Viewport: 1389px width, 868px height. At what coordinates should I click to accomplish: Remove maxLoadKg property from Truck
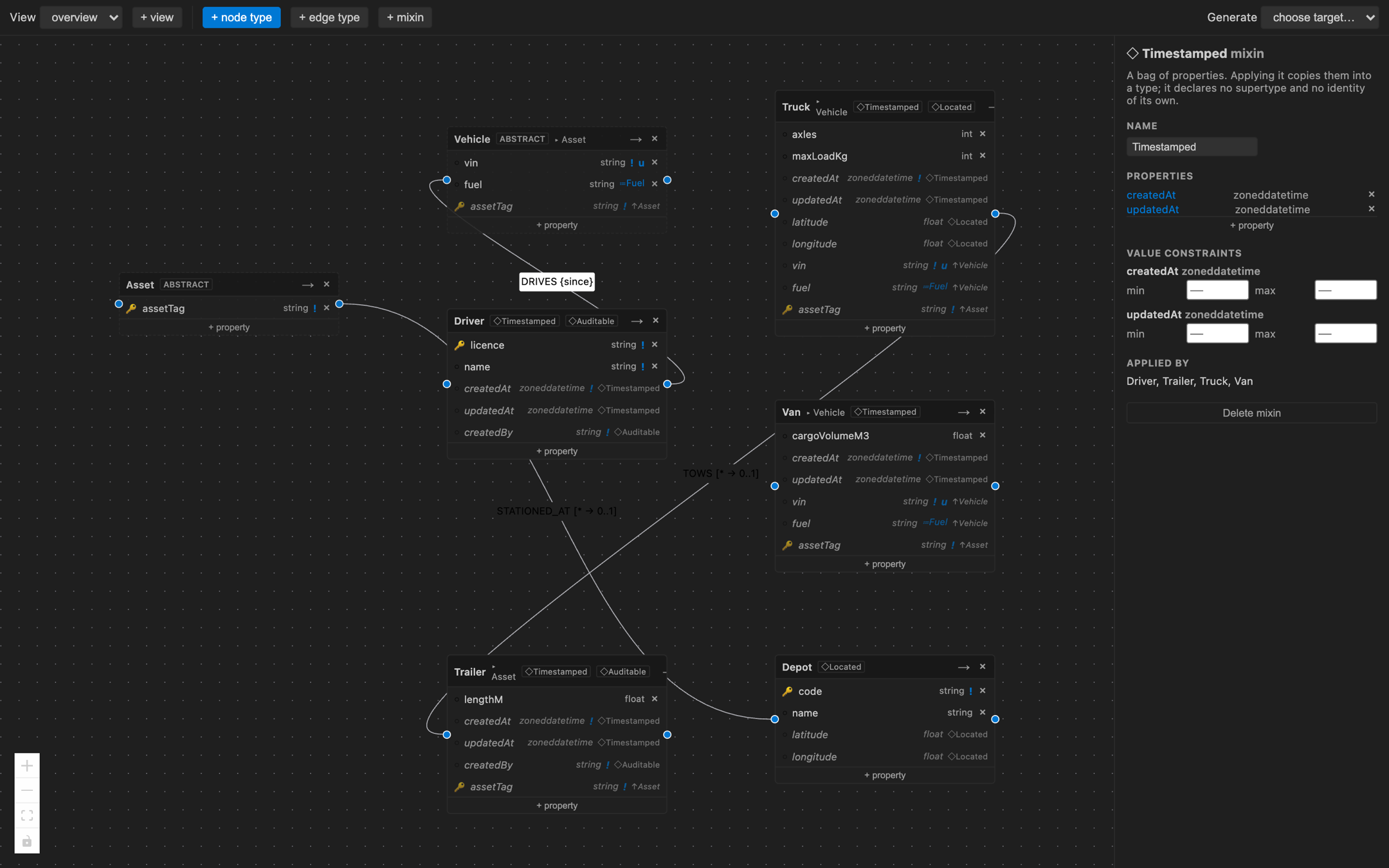click(983, 156)
